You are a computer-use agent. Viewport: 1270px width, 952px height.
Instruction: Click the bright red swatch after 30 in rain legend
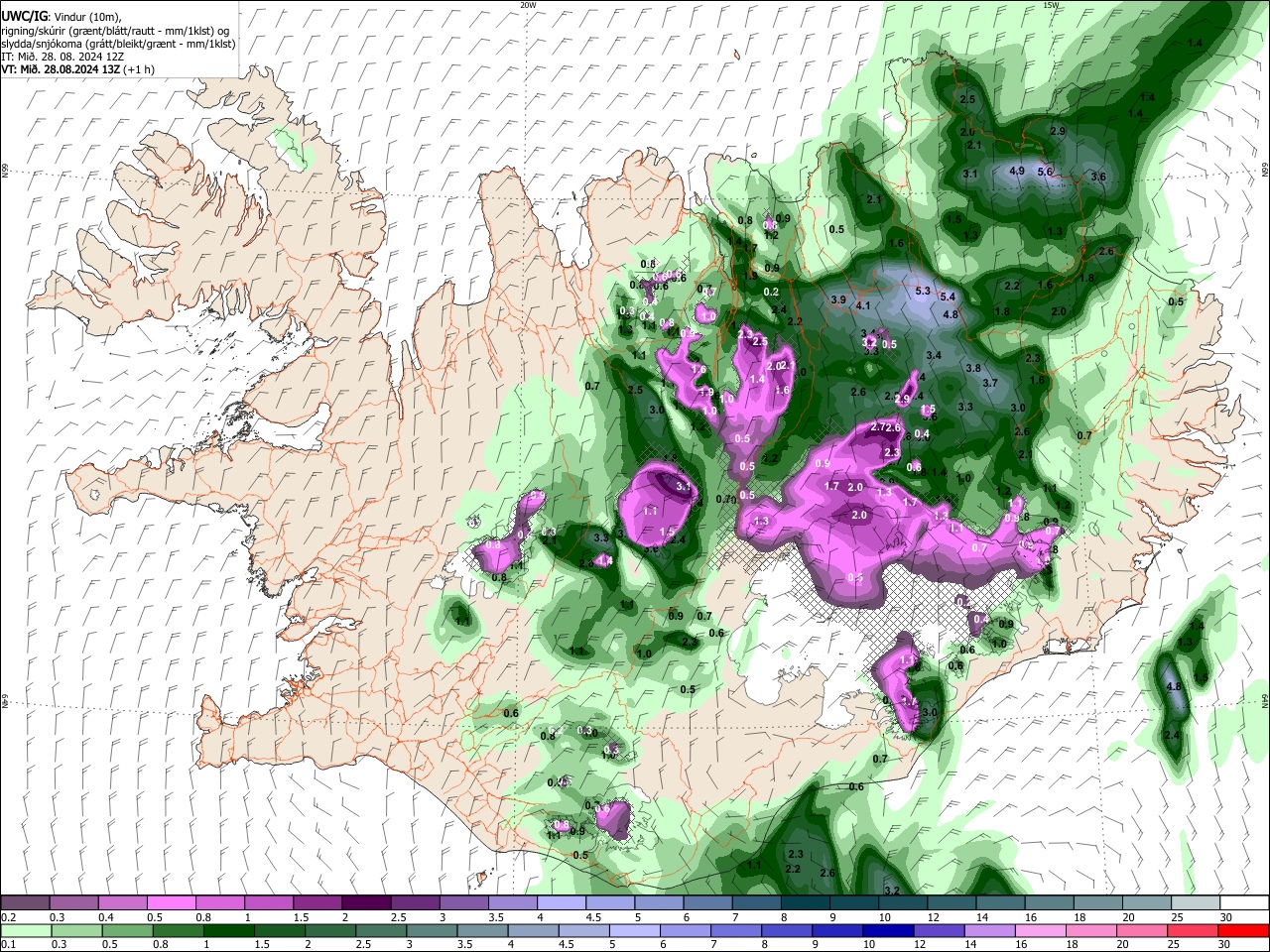[1242, 930]
